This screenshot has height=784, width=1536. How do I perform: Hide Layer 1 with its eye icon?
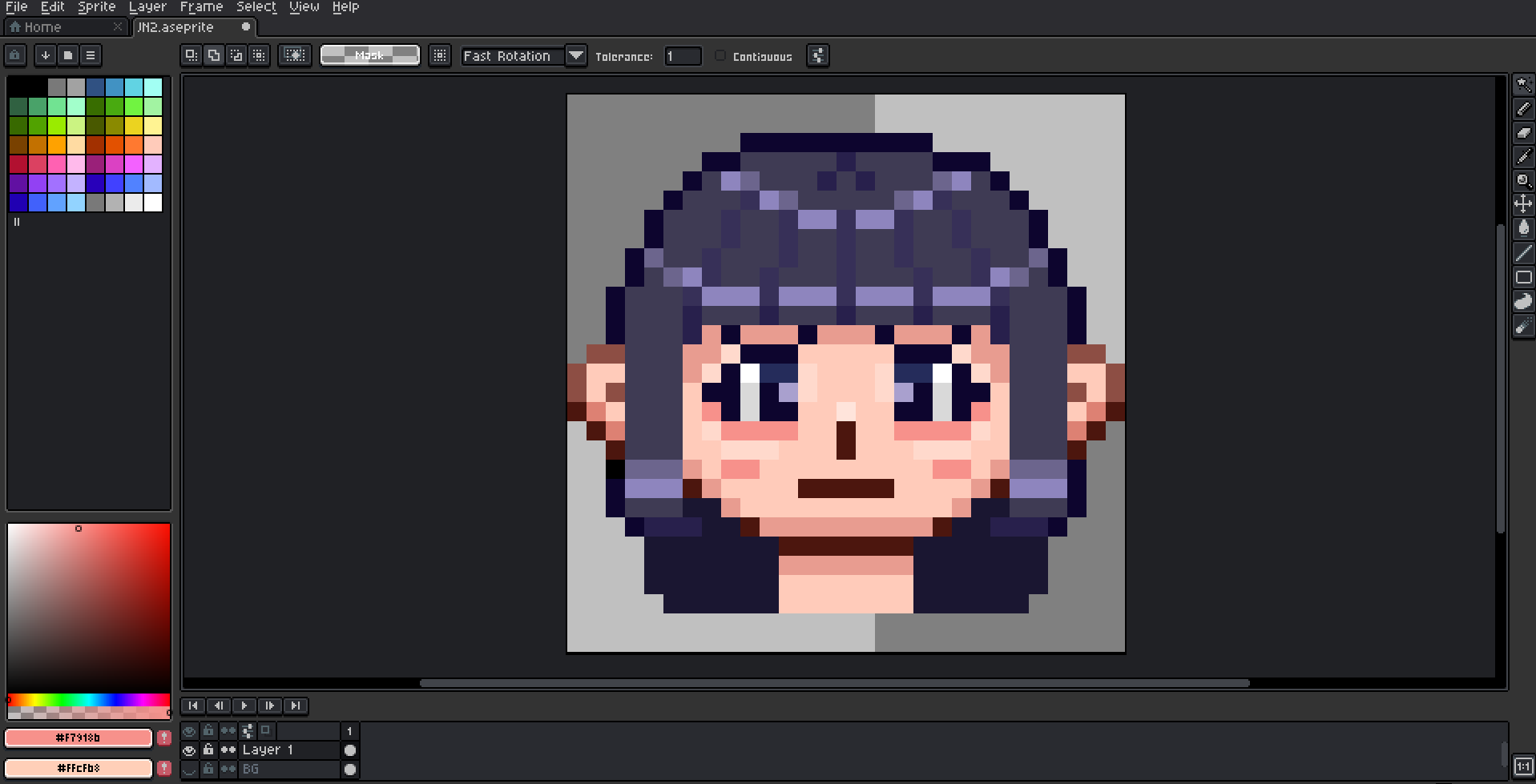(189, 750)
